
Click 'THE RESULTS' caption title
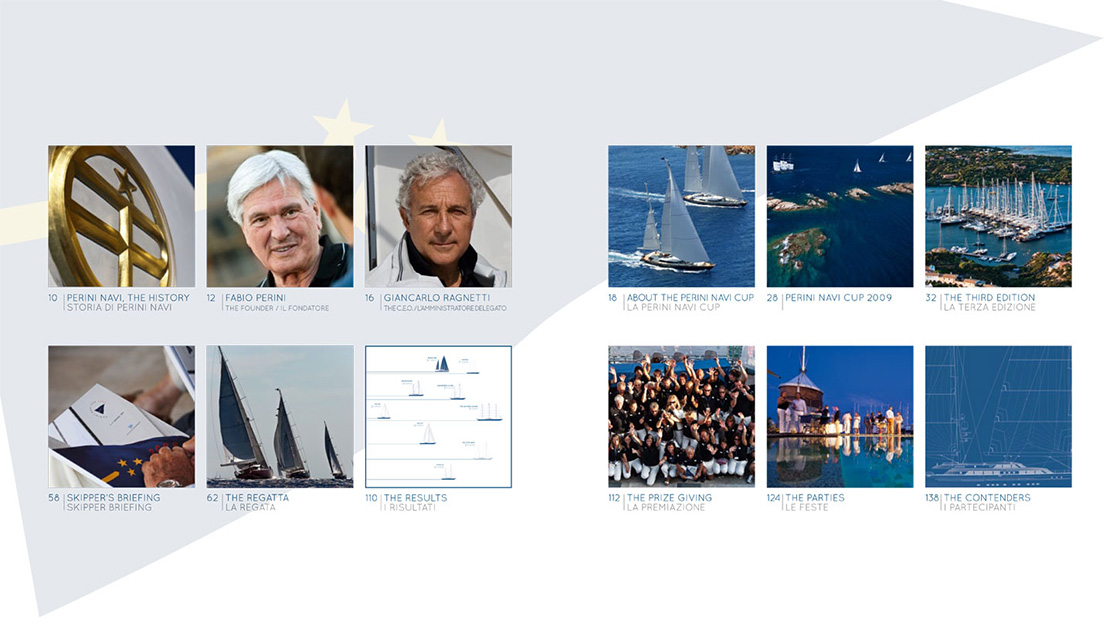416,497
